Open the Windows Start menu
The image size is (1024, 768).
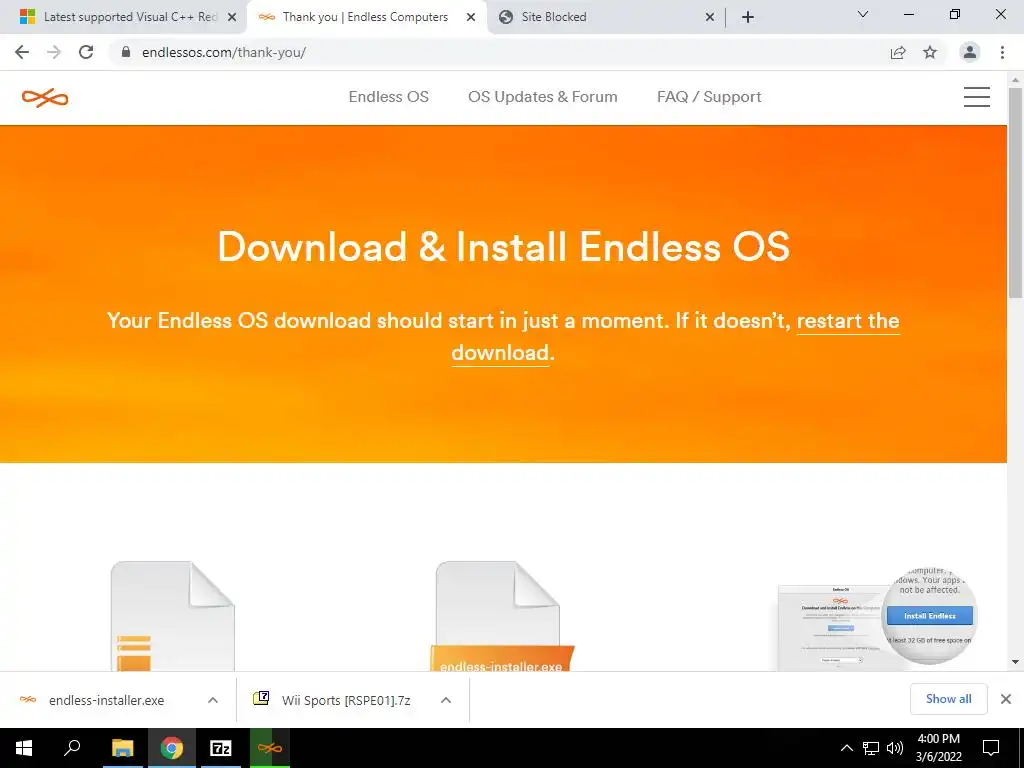click(24, 748)
